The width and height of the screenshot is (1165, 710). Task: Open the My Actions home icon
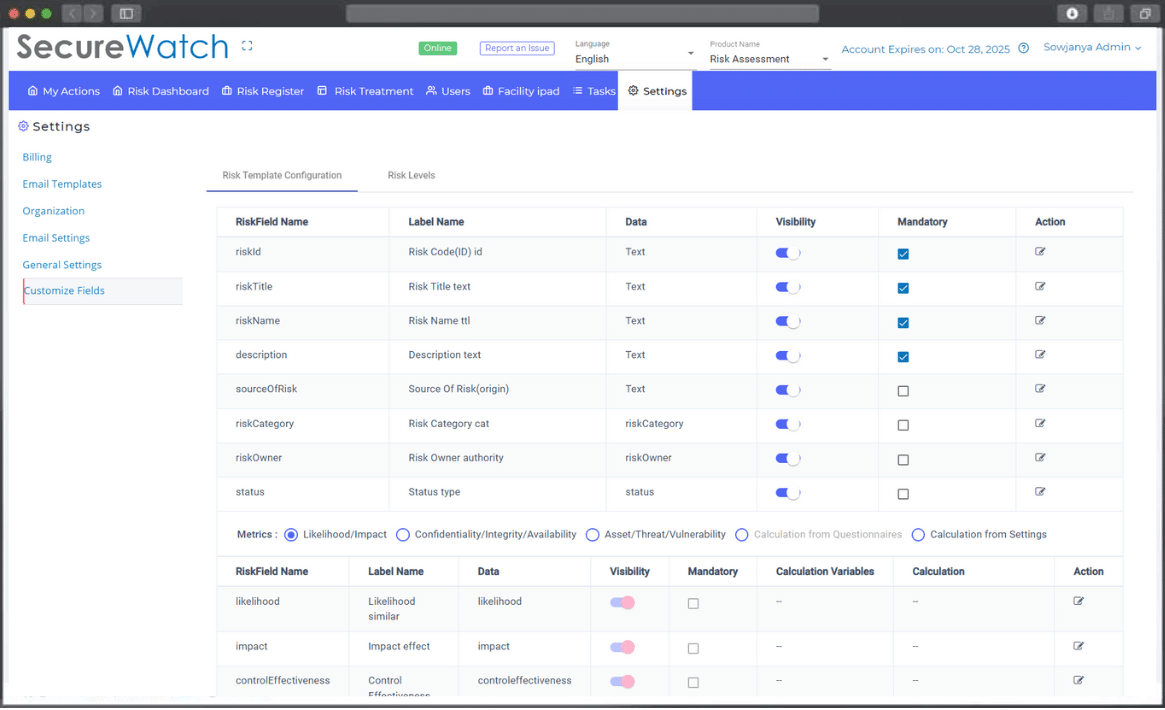point(32,91)
